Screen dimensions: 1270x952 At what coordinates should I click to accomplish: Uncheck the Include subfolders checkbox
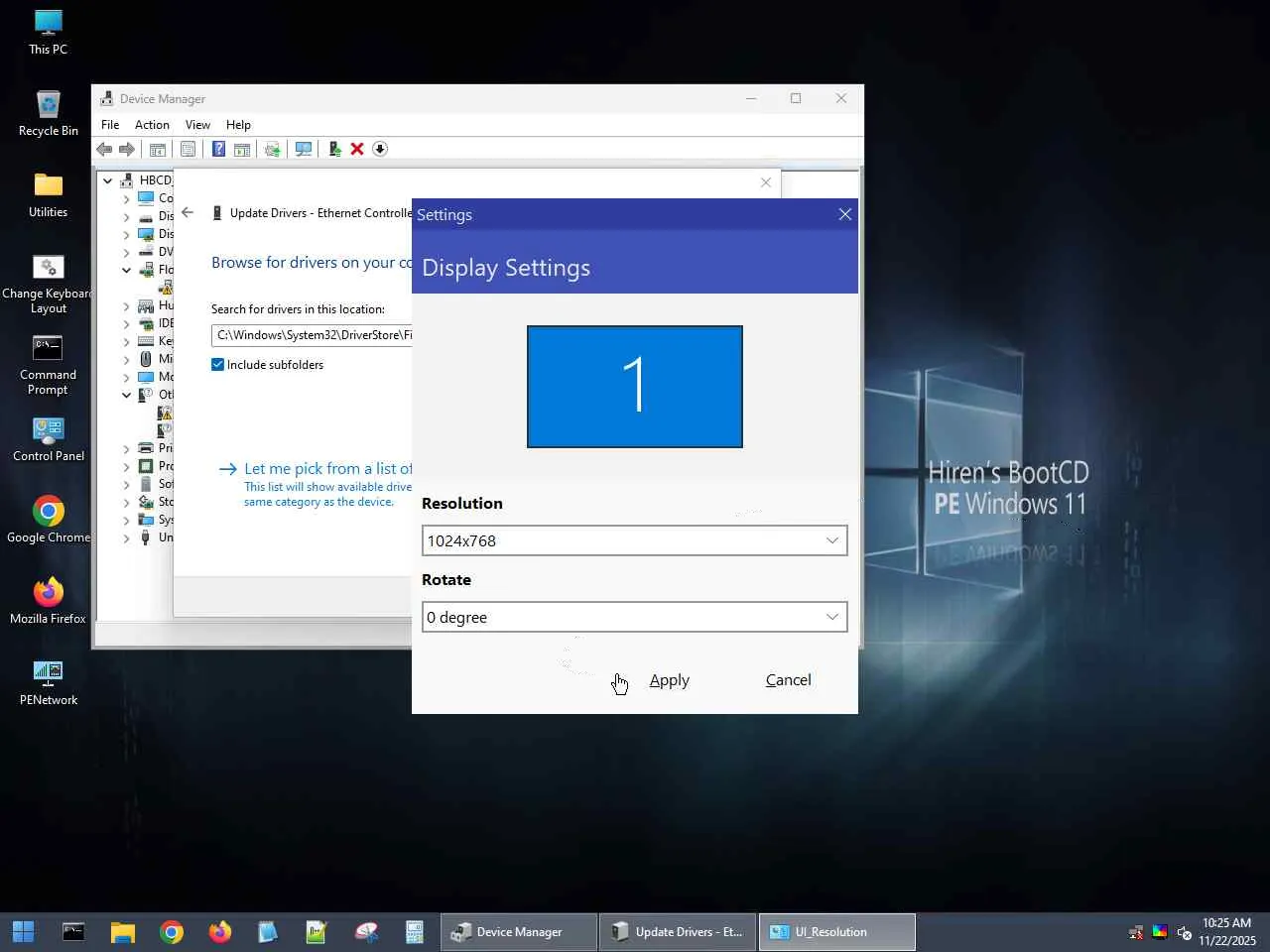pyautogui.click(x=218, y=365)
